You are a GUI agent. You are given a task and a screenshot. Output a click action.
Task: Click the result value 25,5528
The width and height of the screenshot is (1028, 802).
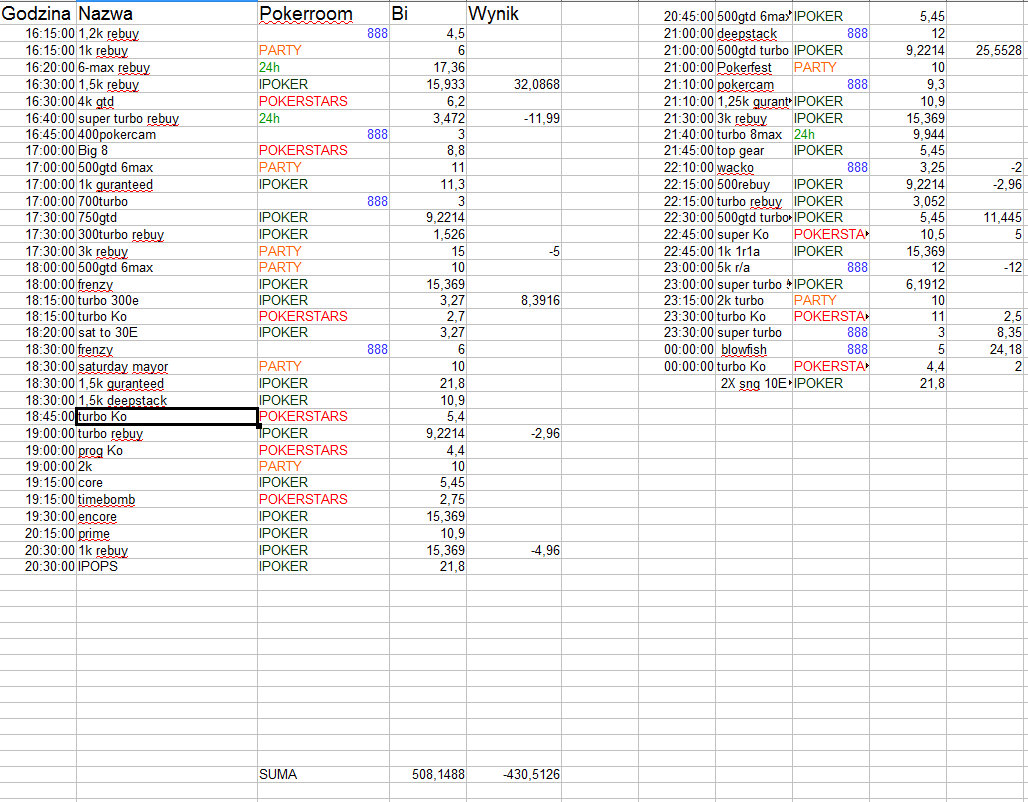pyautogui.click(x=985, y=50)
